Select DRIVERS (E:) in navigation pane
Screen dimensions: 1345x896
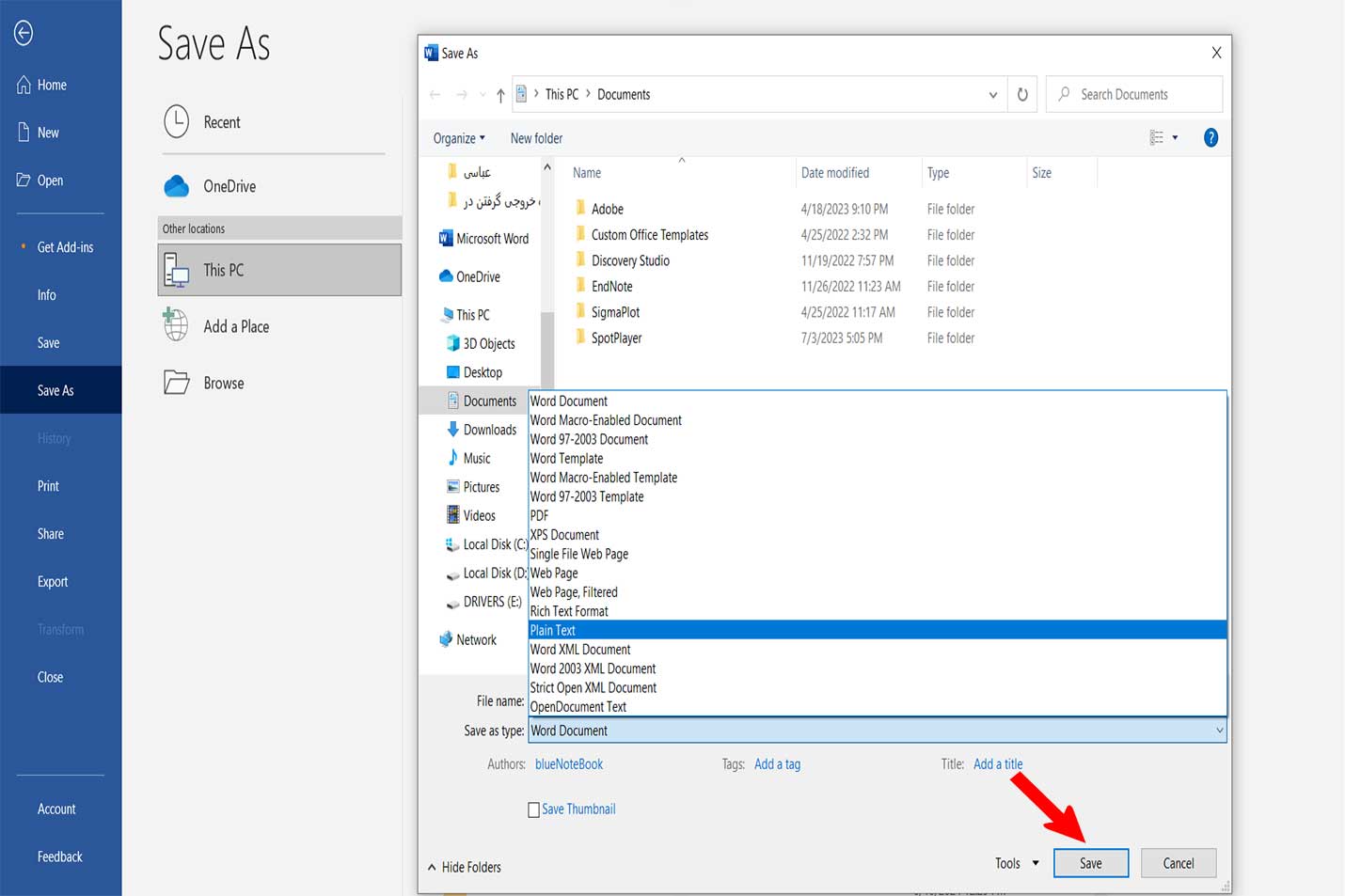click(483, 602)
